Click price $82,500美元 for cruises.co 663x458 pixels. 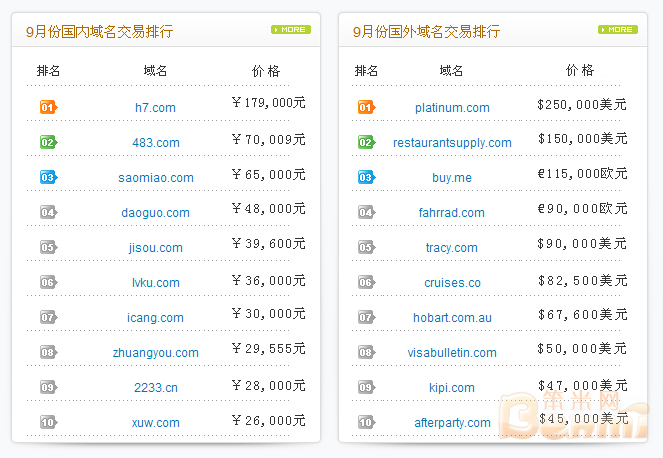pyautogui.click(x=583, y=280)
